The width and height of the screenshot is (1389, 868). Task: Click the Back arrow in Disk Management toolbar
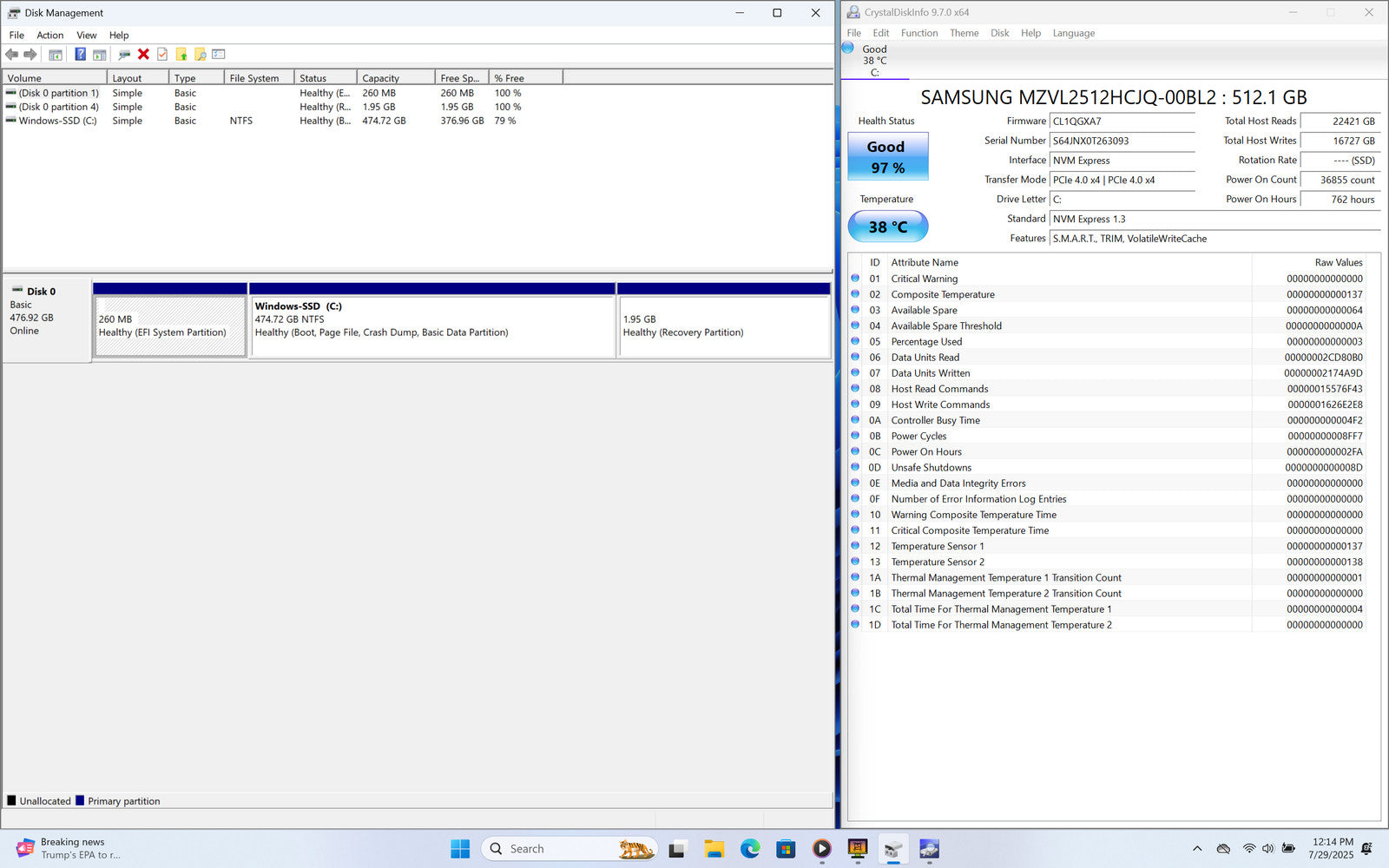11,55
